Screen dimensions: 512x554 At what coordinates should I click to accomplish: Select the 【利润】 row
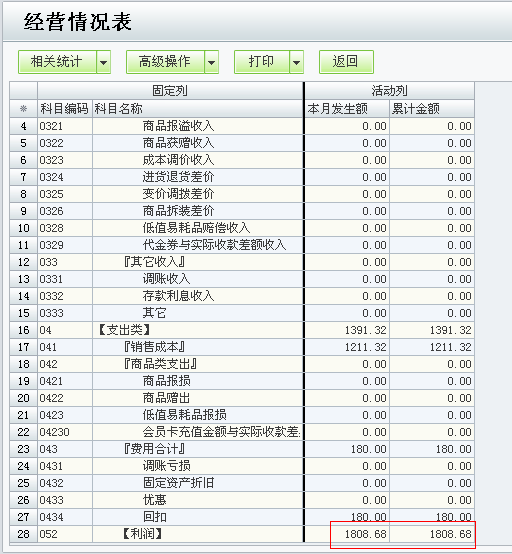(242, 534)
